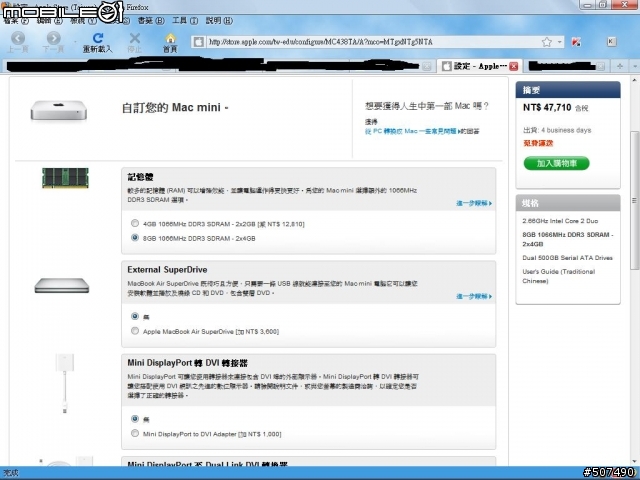Click 進一步瞭解 link in the 記憶體 section
This screenshot has height=480, width=640.
click(474, 203)
